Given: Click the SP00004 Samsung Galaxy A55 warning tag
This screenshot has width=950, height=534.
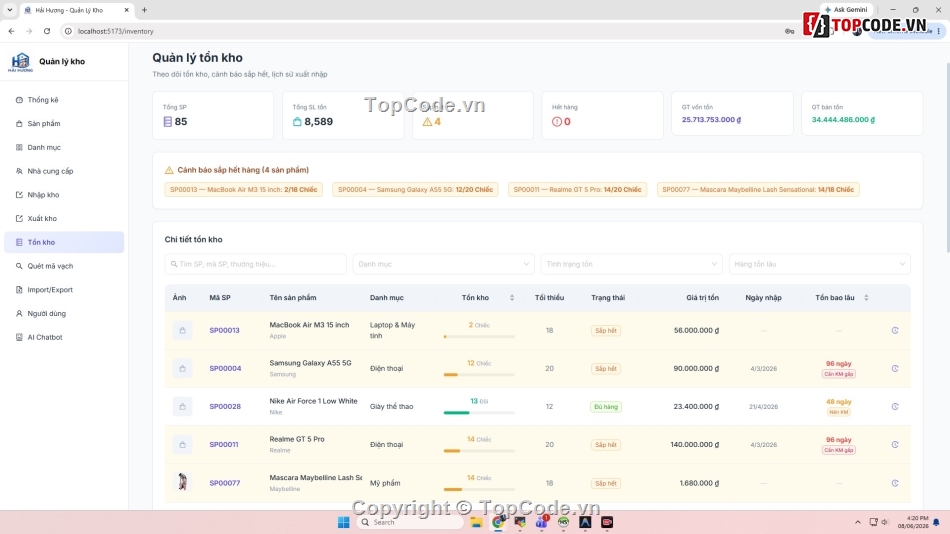Looking at the screenshot, I should [415, 190].
